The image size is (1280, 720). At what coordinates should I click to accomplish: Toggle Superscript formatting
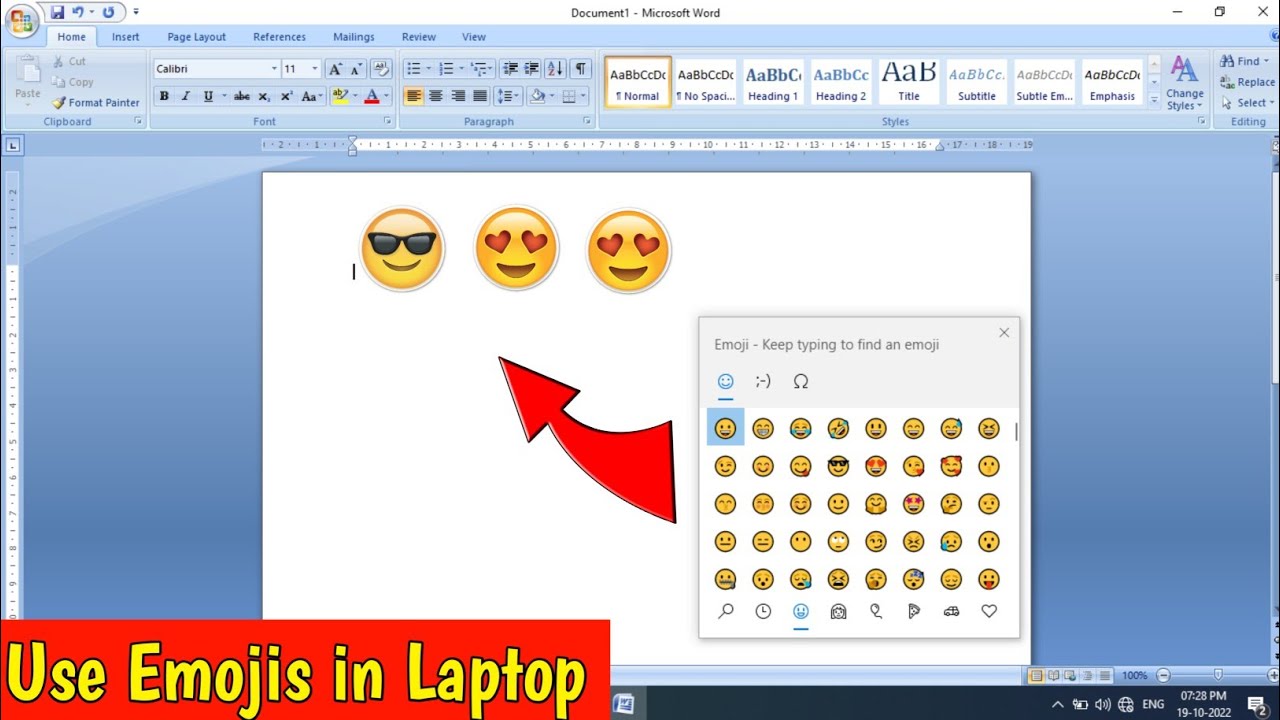286,96
